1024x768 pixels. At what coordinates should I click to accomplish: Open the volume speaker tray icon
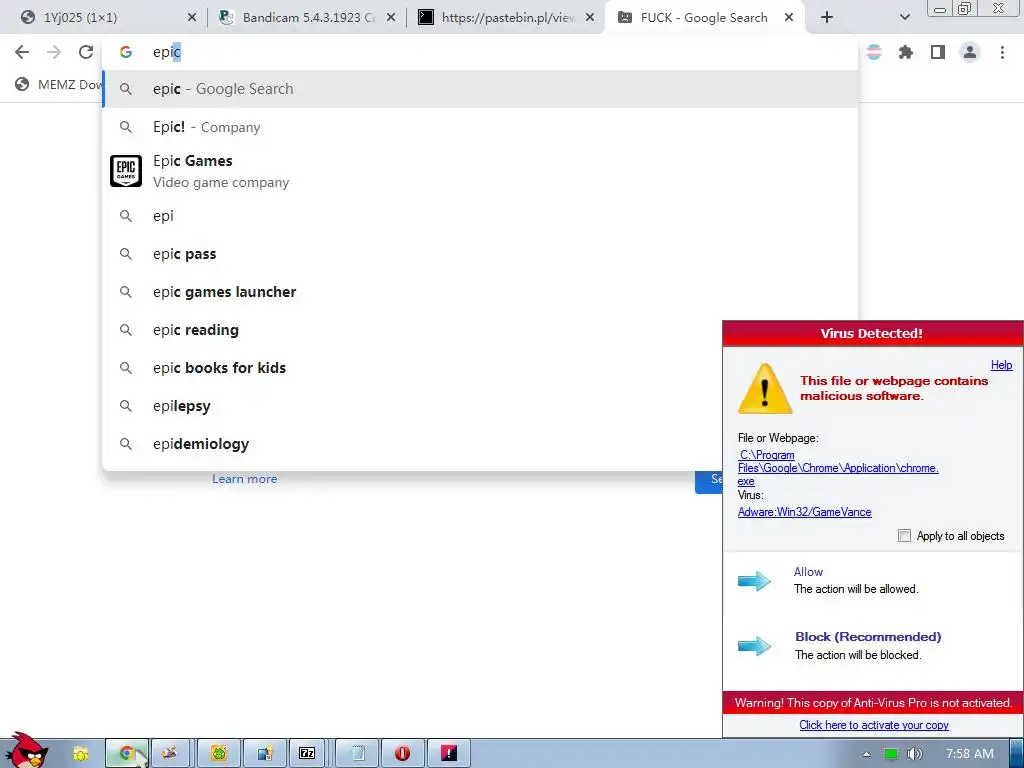pyautogui.click(x=914, y=754)
